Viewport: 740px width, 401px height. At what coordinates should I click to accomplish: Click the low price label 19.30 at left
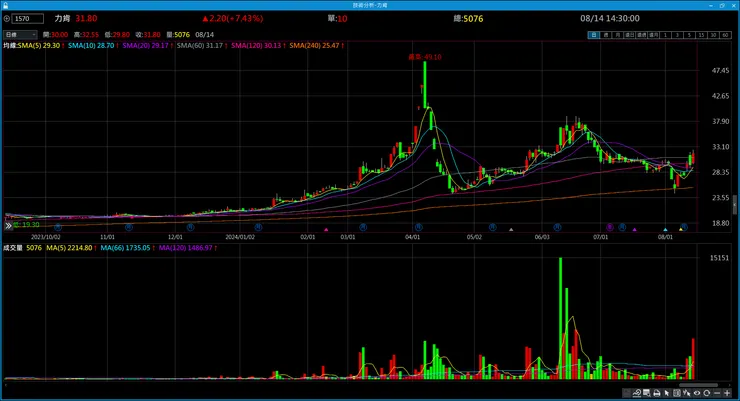pyautogui.click(x=26, y=225)
